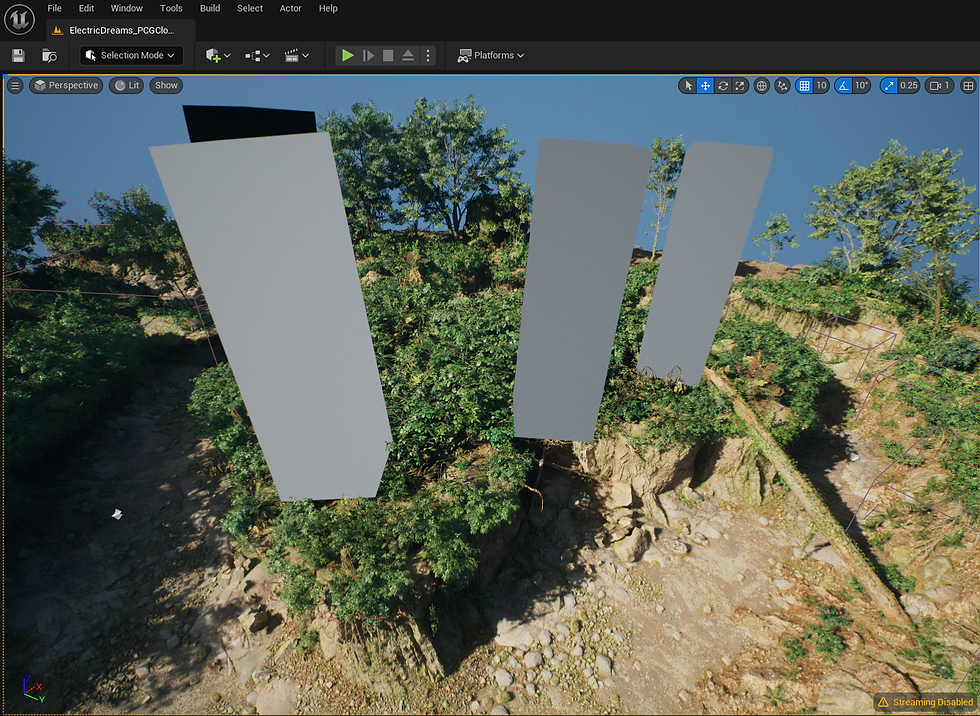980x716 pixels.
Task: Start Play in Editor with green play button
Action: click(x=348, y=56)
